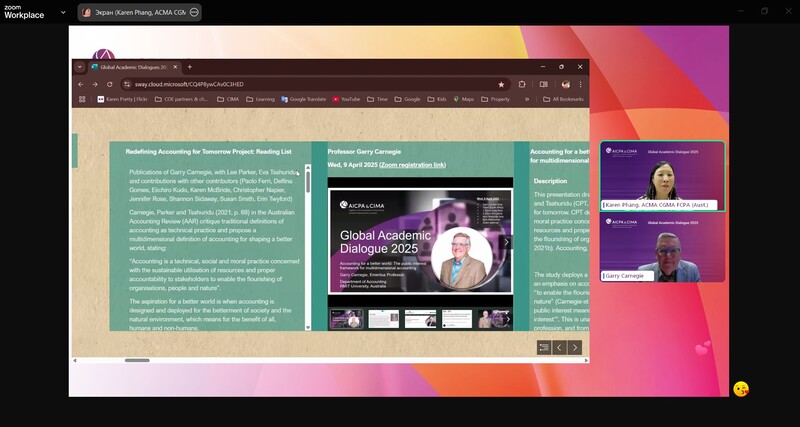
Task: Show more bookmarks with the overflow chevron
Action: pos(527,99)
